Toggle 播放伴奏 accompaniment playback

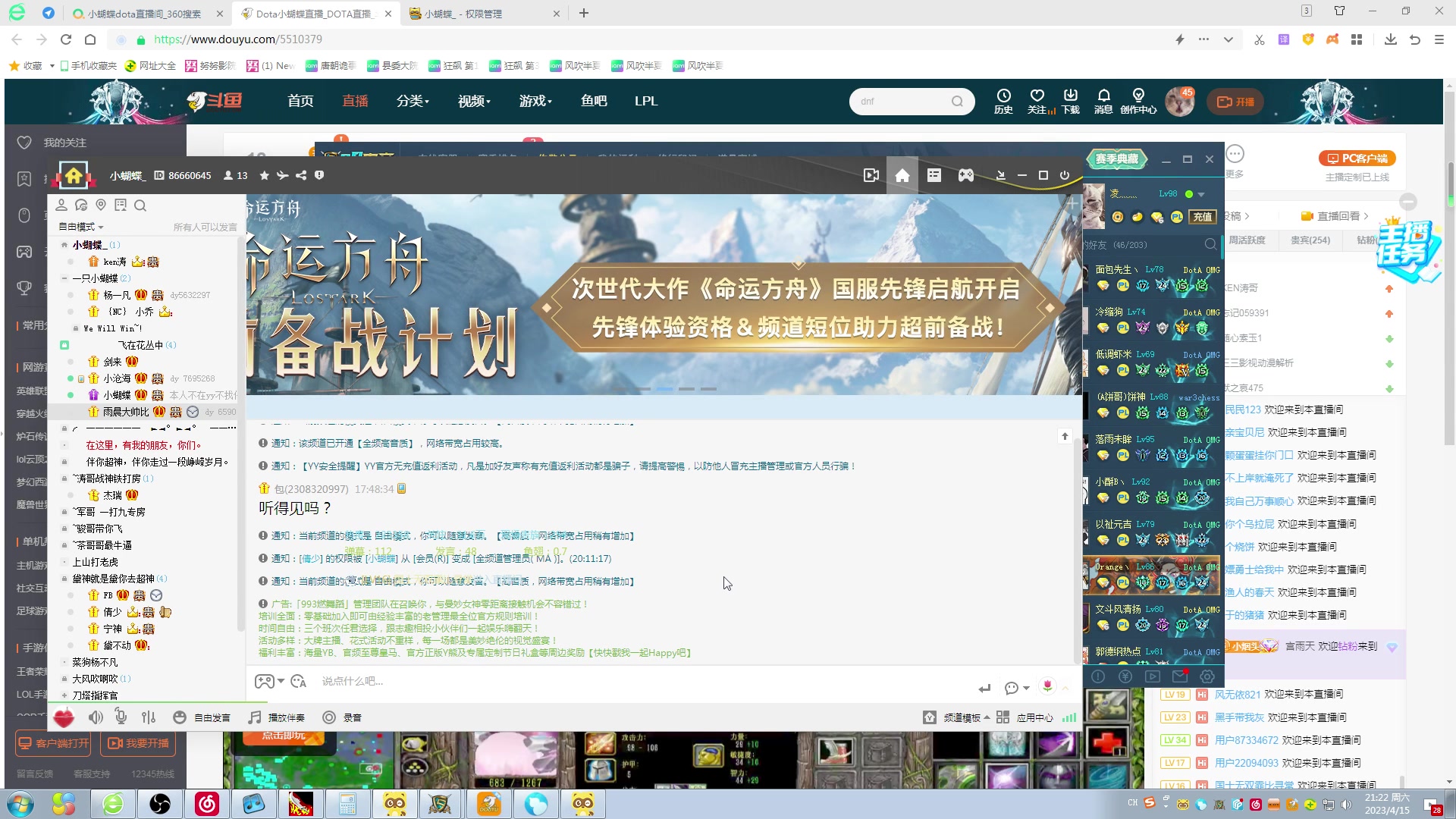pos(277,717)
